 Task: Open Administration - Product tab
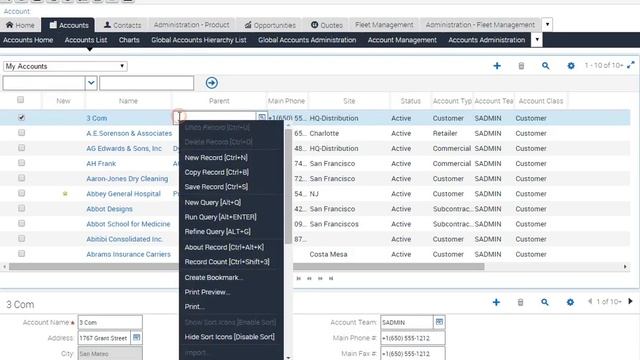[191, 25]
